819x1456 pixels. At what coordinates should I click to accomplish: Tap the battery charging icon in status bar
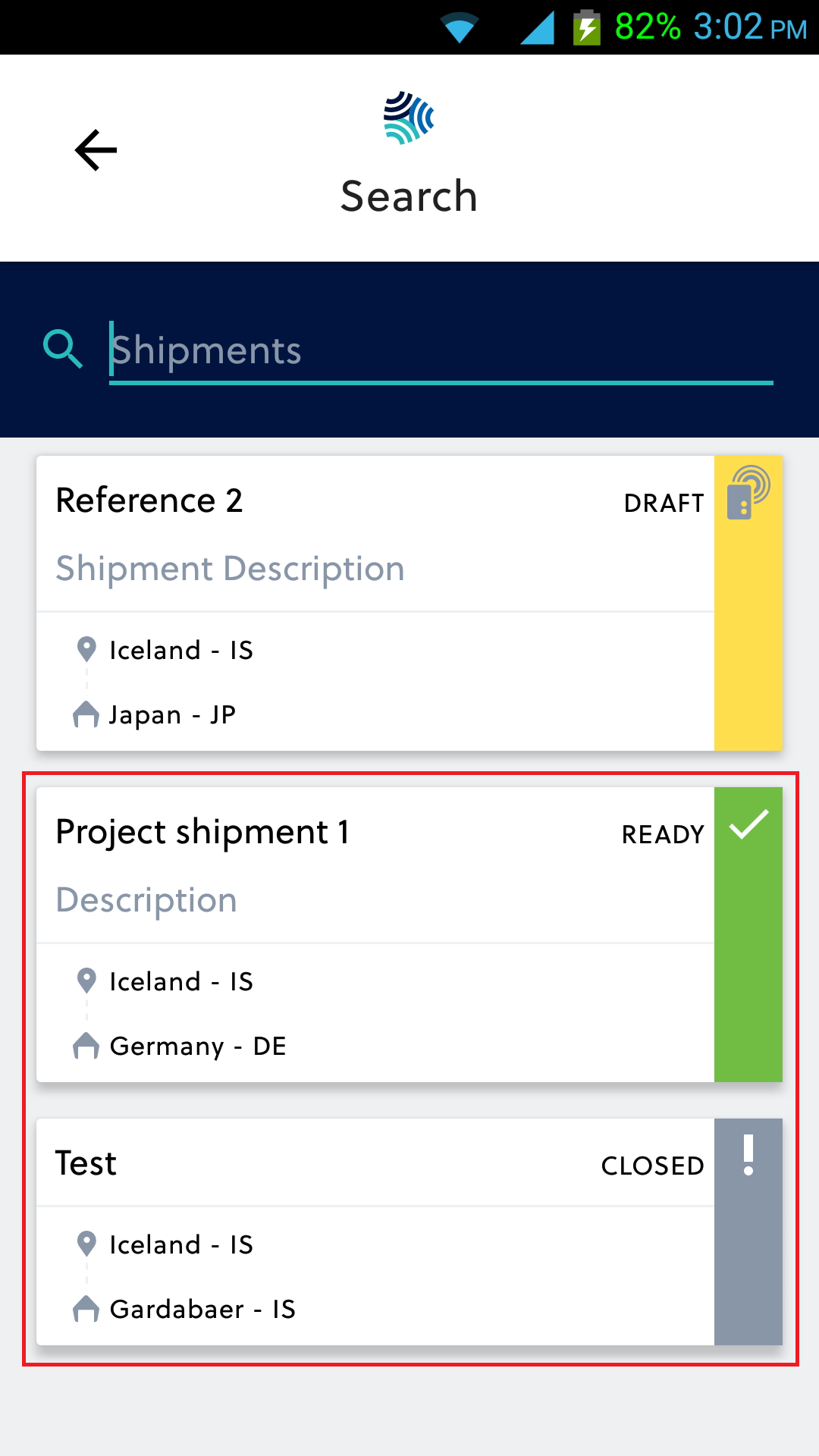[x=586, y=27]
